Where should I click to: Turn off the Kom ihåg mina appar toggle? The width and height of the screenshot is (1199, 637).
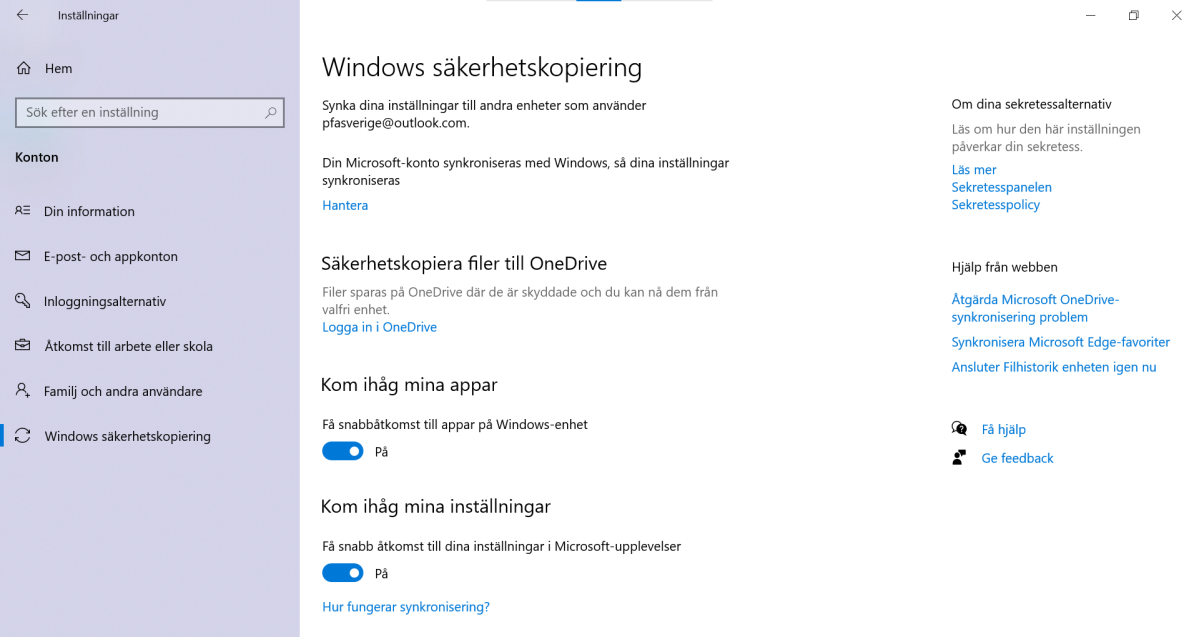pos(342,452)
